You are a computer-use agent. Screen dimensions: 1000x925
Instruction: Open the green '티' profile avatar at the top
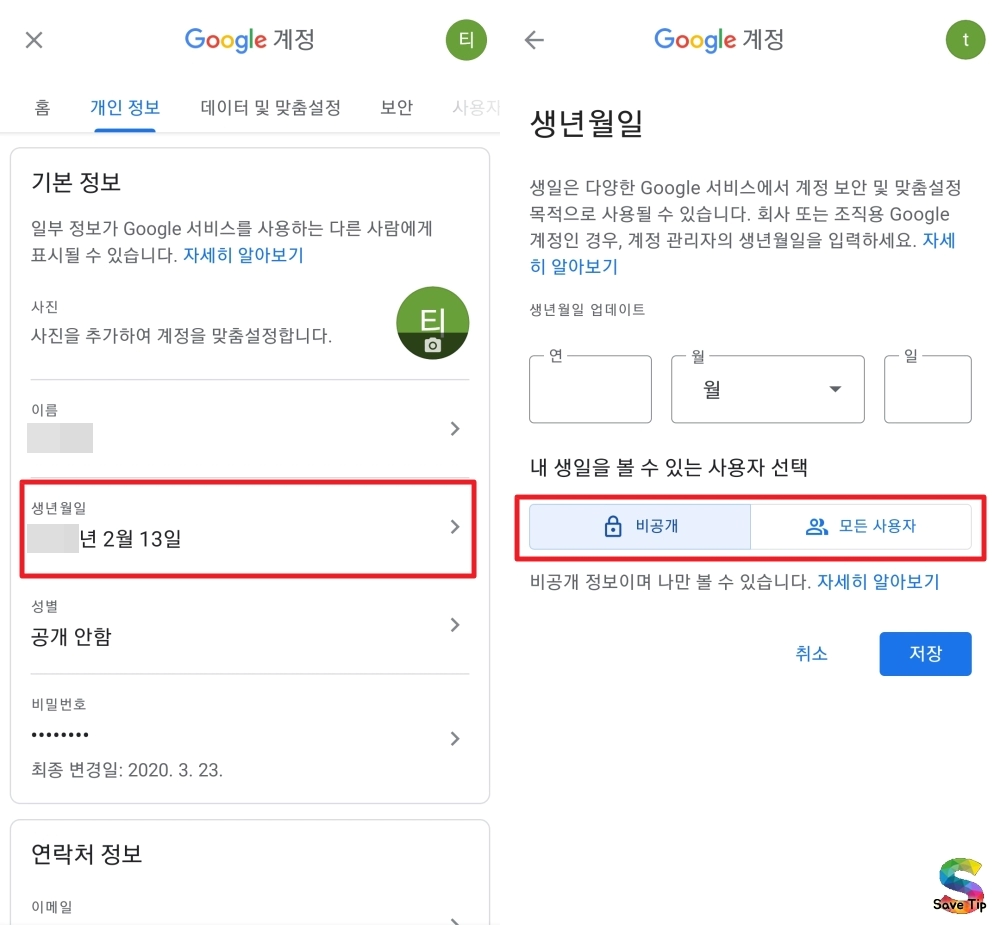click(x=466, y=40)
